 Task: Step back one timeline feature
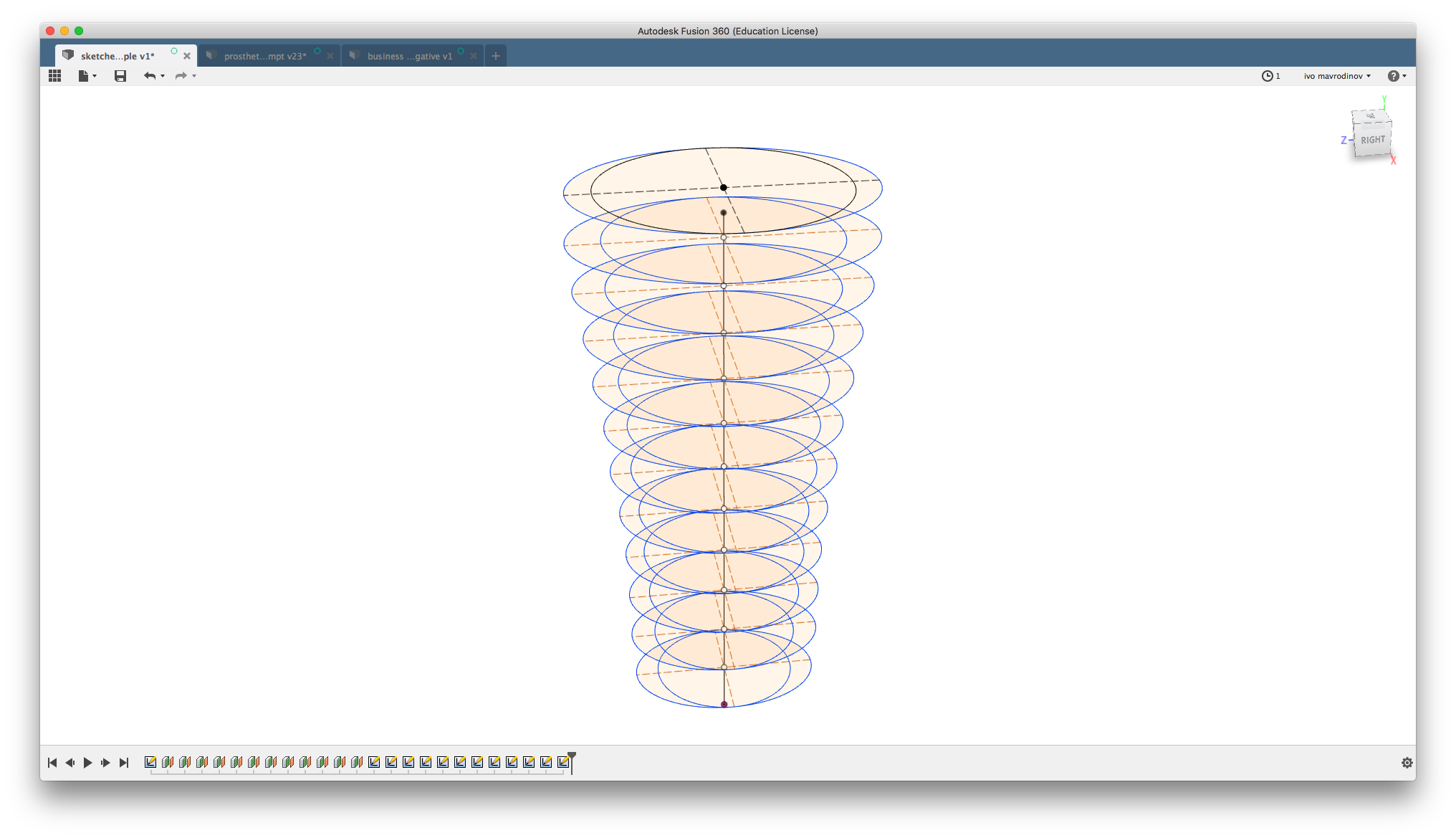tap(70, 763)
